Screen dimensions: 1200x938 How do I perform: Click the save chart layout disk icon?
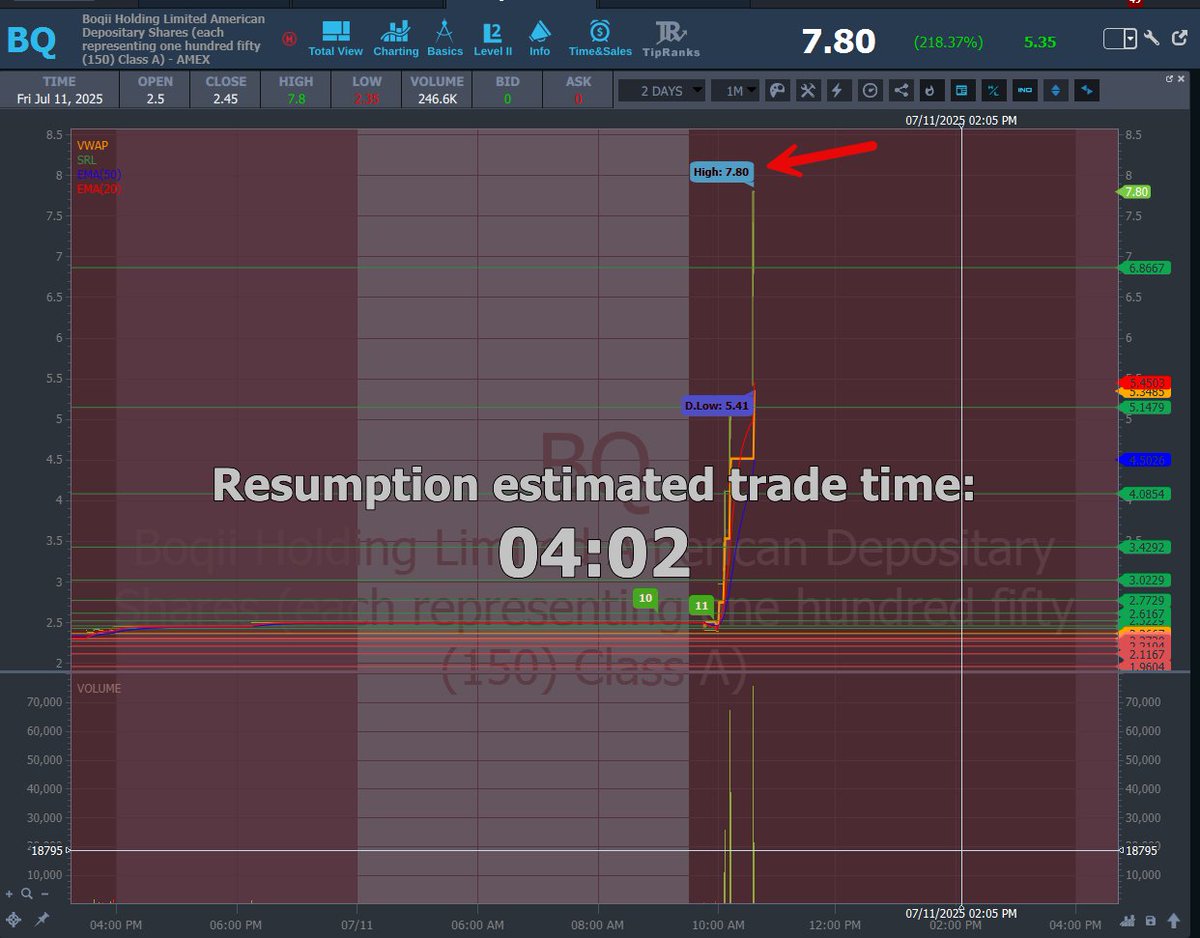pyautogui.click(x=1151, y=921)
